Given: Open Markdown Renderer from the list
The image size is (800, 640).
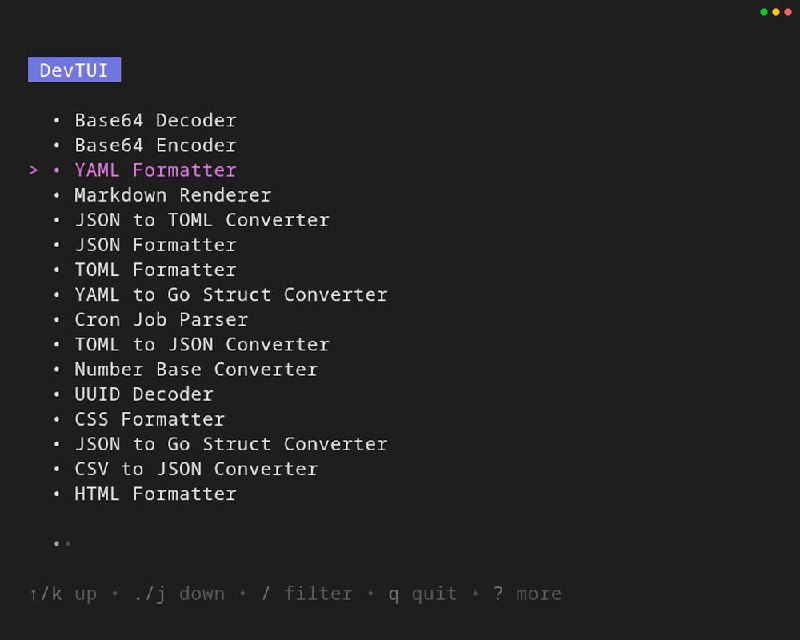Looking at the screenshot, I should tap(172, 195).
